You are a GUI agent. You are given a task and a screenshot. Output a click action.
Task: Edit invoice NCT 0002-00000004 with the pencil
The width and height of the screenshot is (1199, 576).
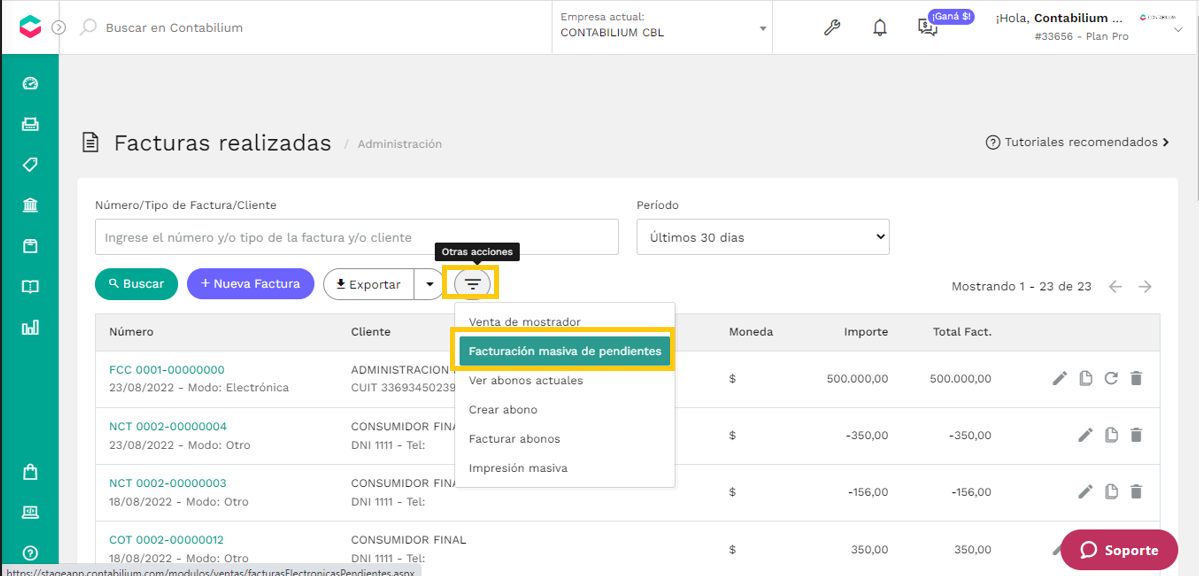point(1085,434)
